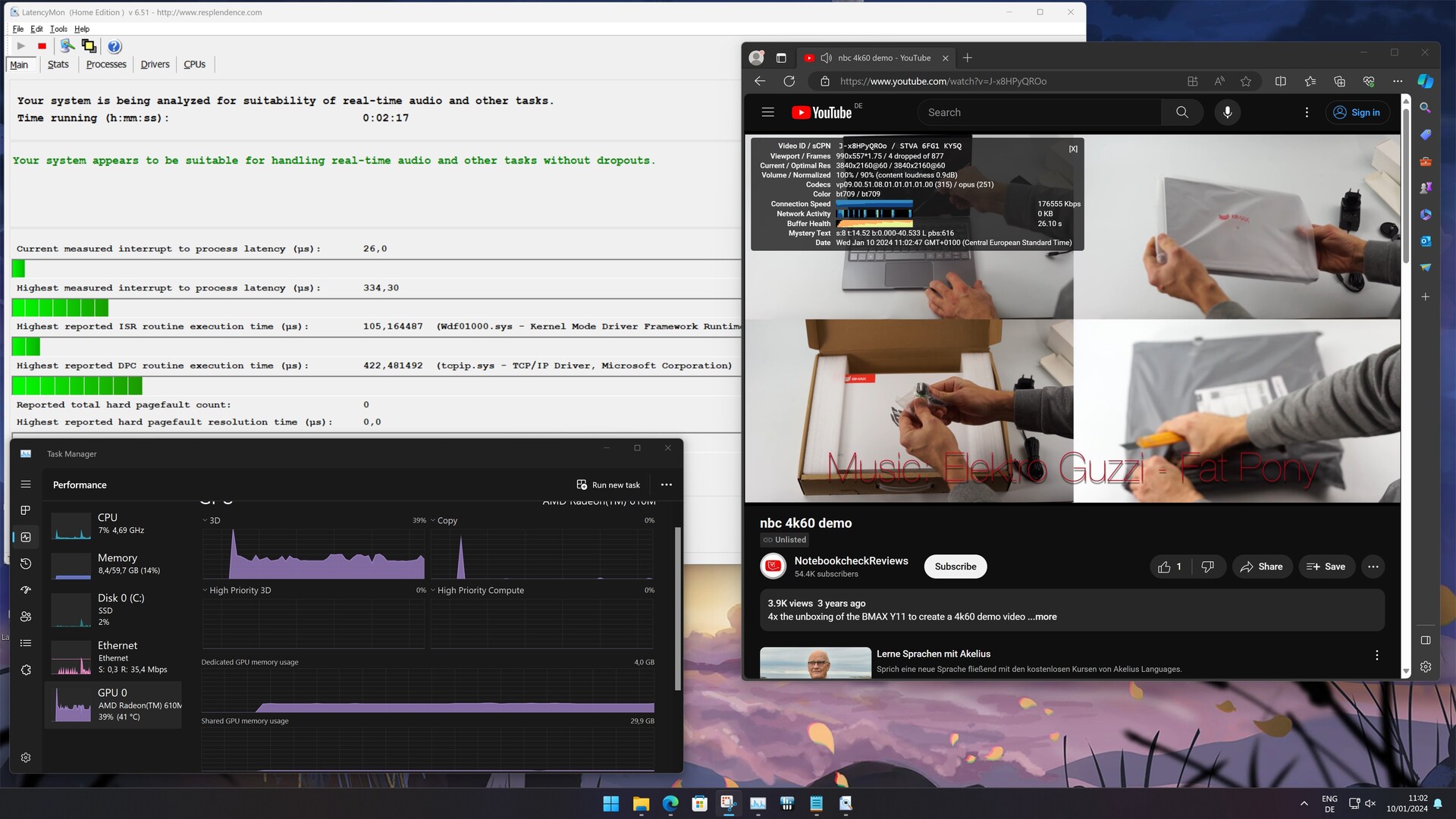1456x819 pixels.
Task: Open Task Manager hamburger navigation menu
Action: tap(26, 484)
